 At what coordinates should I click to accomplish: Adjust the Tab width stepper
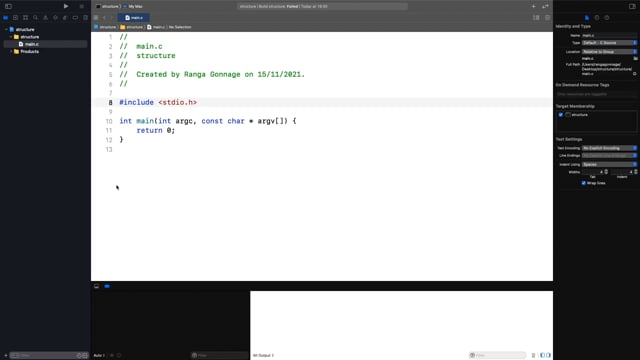click(x=606, y=172)
